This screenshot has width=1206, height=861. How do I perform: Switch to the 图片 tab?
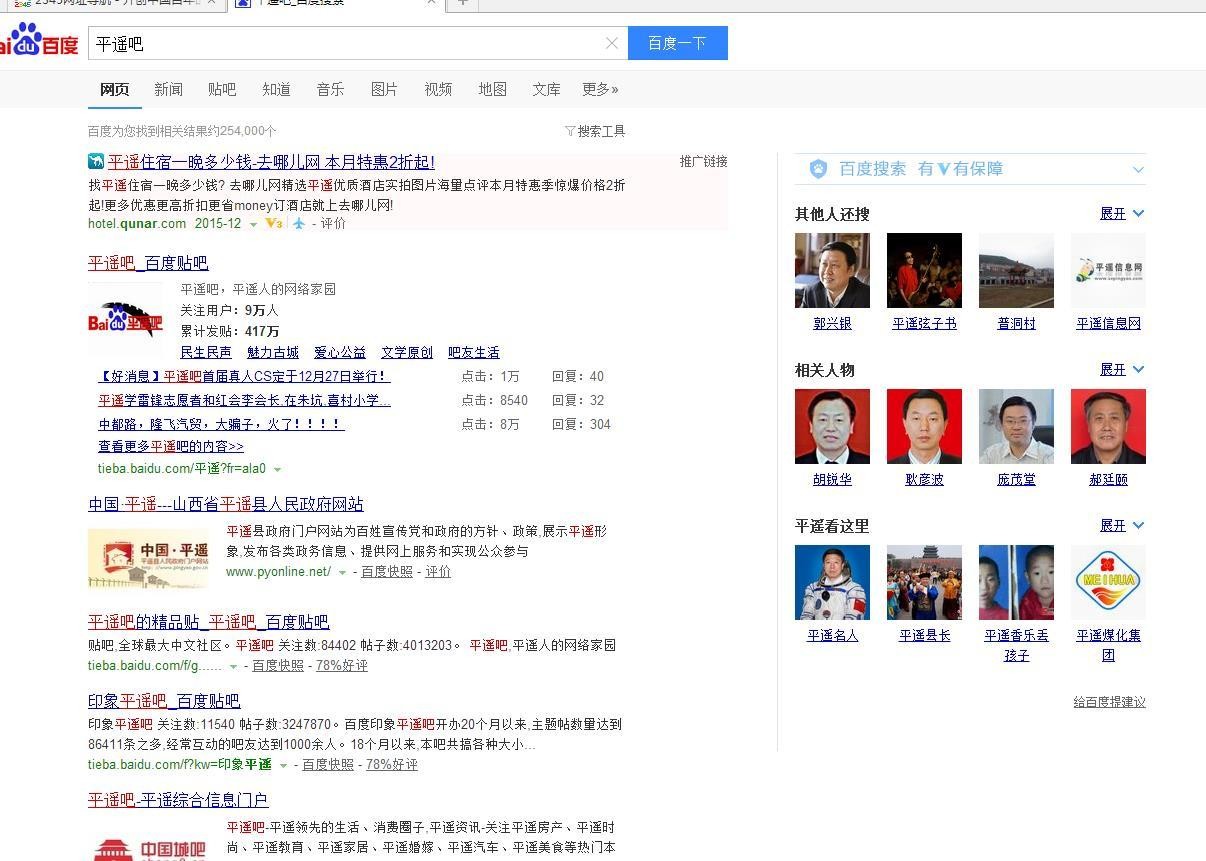coord(384,89)
